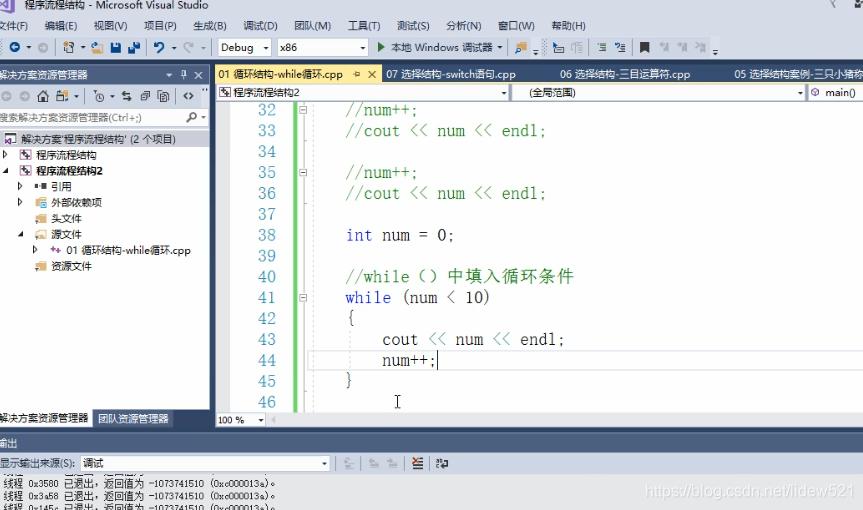The image size is (863, 510).
Task: Collapse the 程序流程结构2 project node
Action: coord(6,171)
